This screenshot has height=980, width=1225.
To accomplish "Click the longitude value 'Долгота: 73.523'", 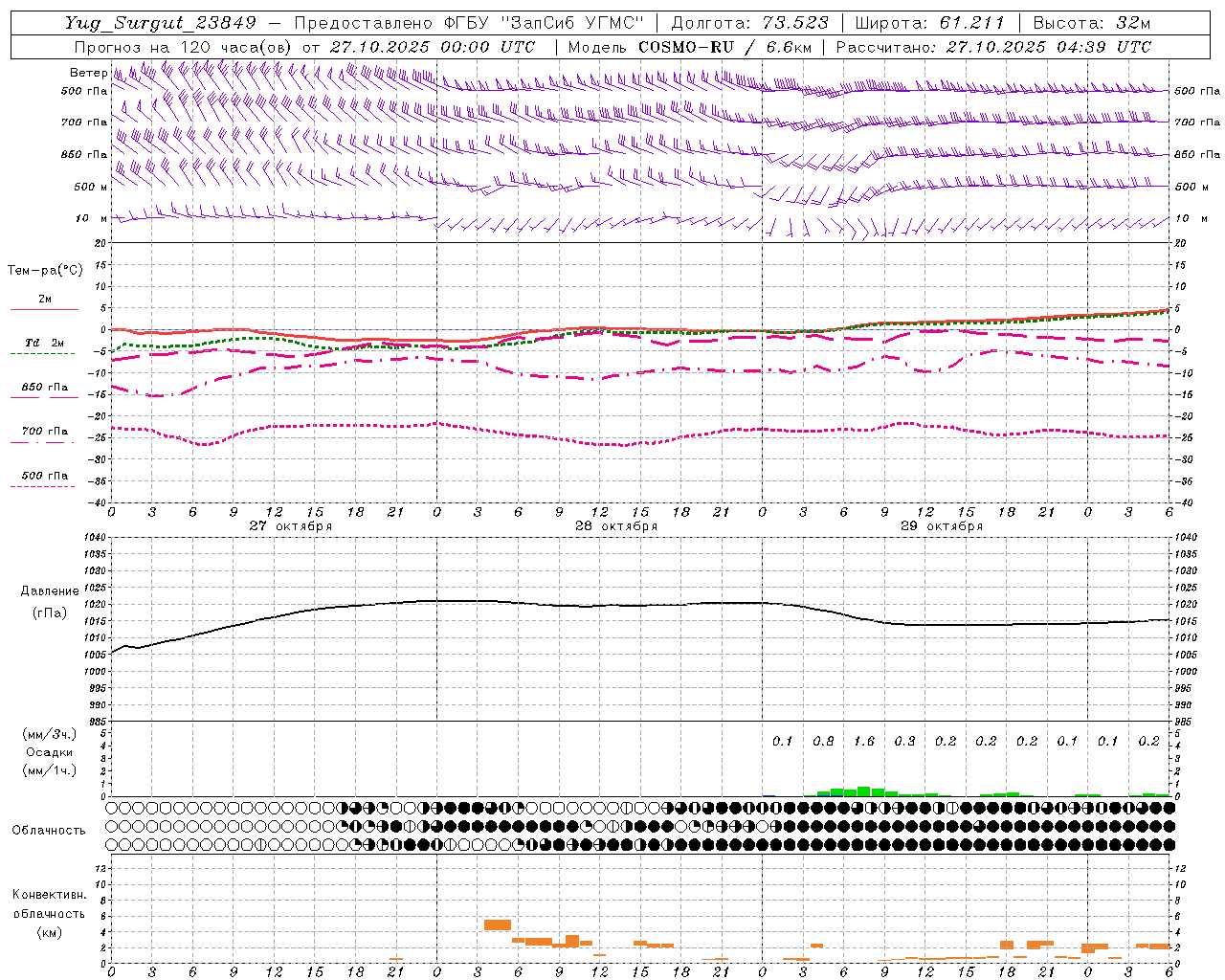I will pos(750,23).
